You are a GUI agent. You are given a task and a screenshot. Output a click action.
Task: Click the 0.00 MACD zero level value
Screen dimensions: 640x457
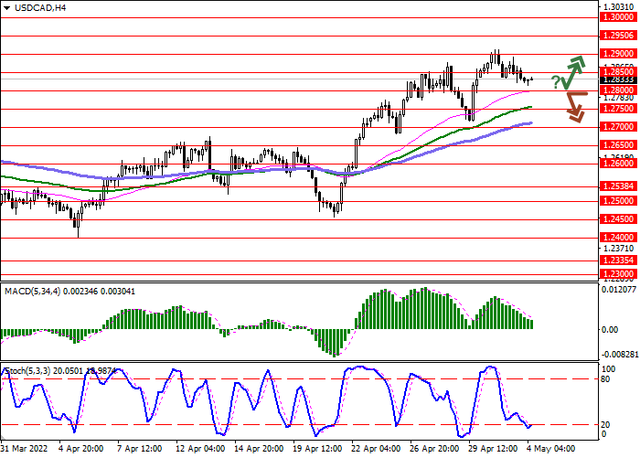610,330
